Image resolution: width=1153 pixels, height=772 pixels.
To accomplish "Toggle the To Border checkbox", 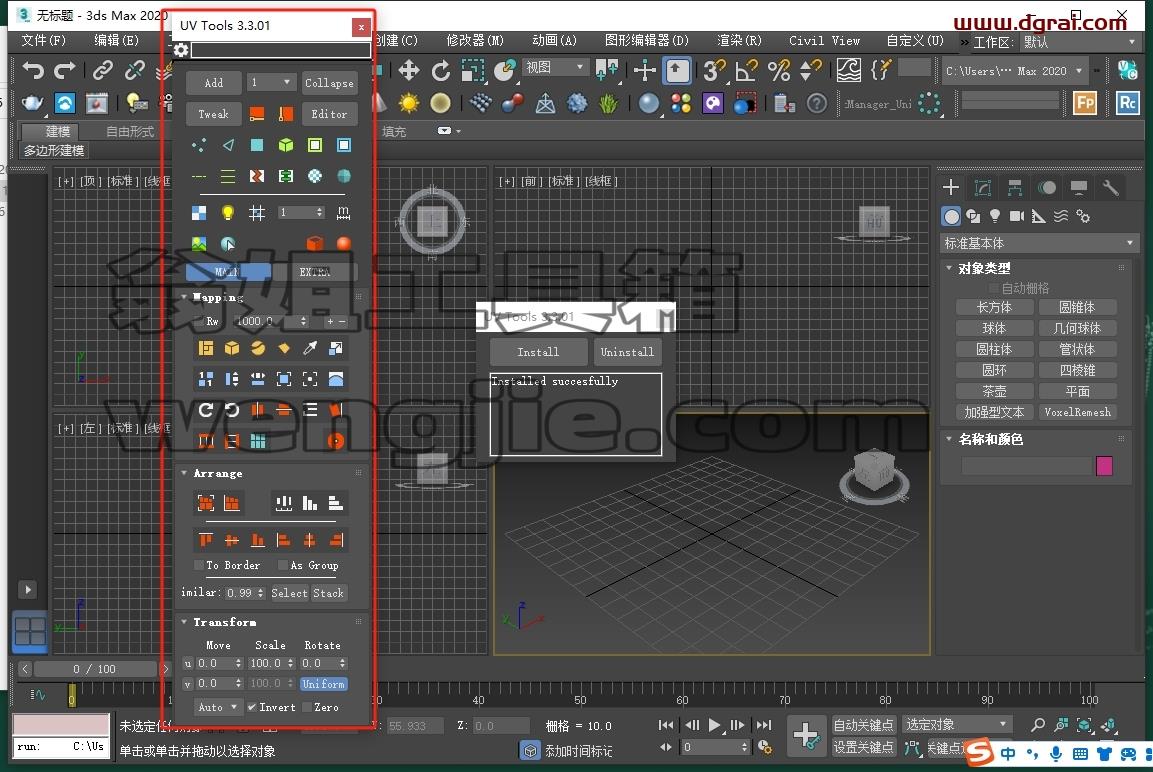I will click(x=199, y=565).
